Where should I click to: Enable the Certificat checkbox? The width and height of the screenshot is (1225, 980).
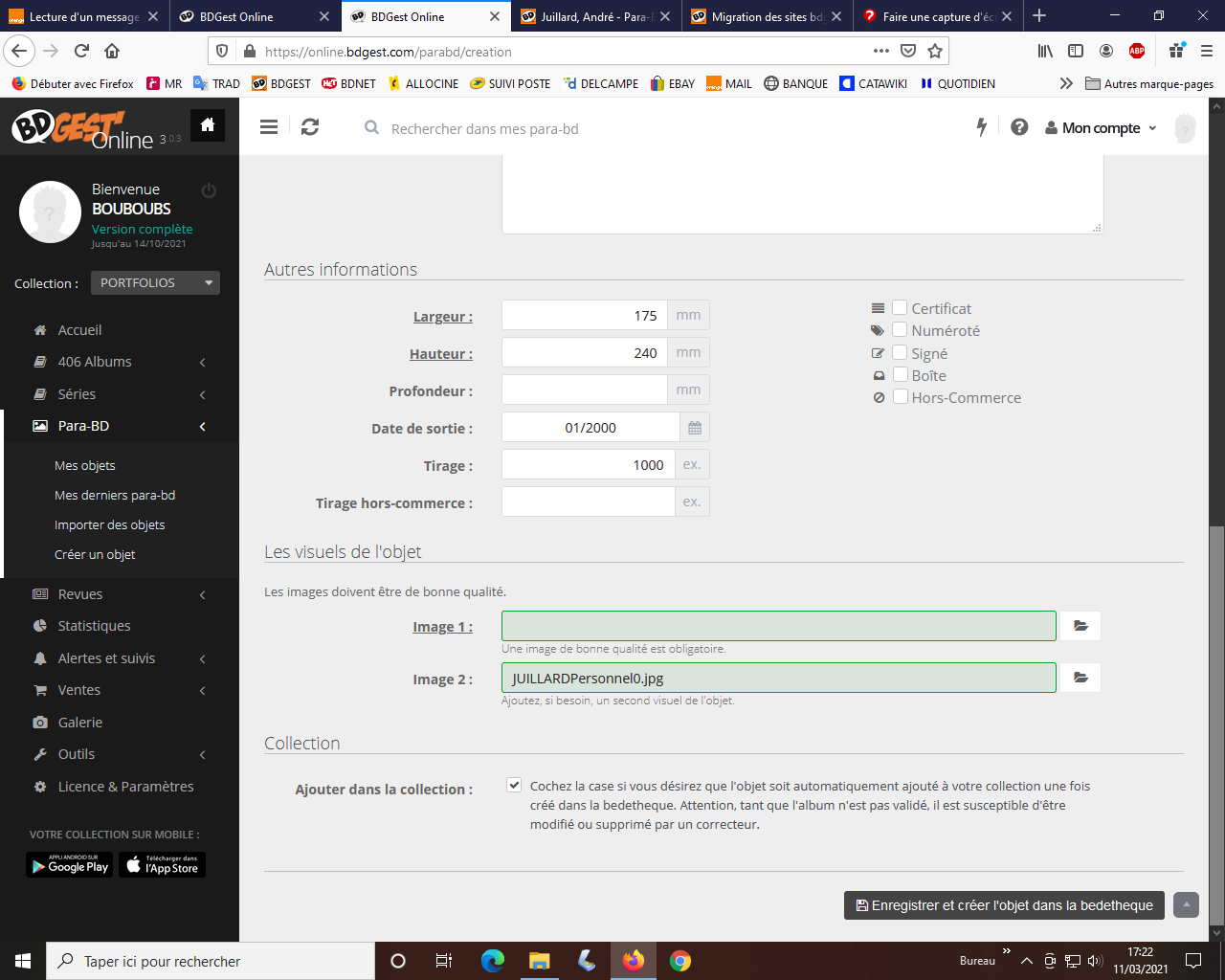click(x=900, y=307)
